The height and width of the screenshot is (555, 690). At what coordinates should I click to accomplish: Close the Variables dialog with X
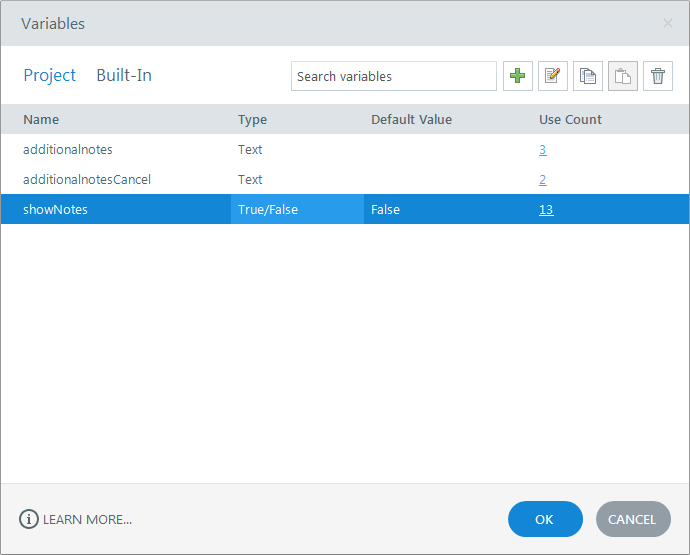click(668, 23)
